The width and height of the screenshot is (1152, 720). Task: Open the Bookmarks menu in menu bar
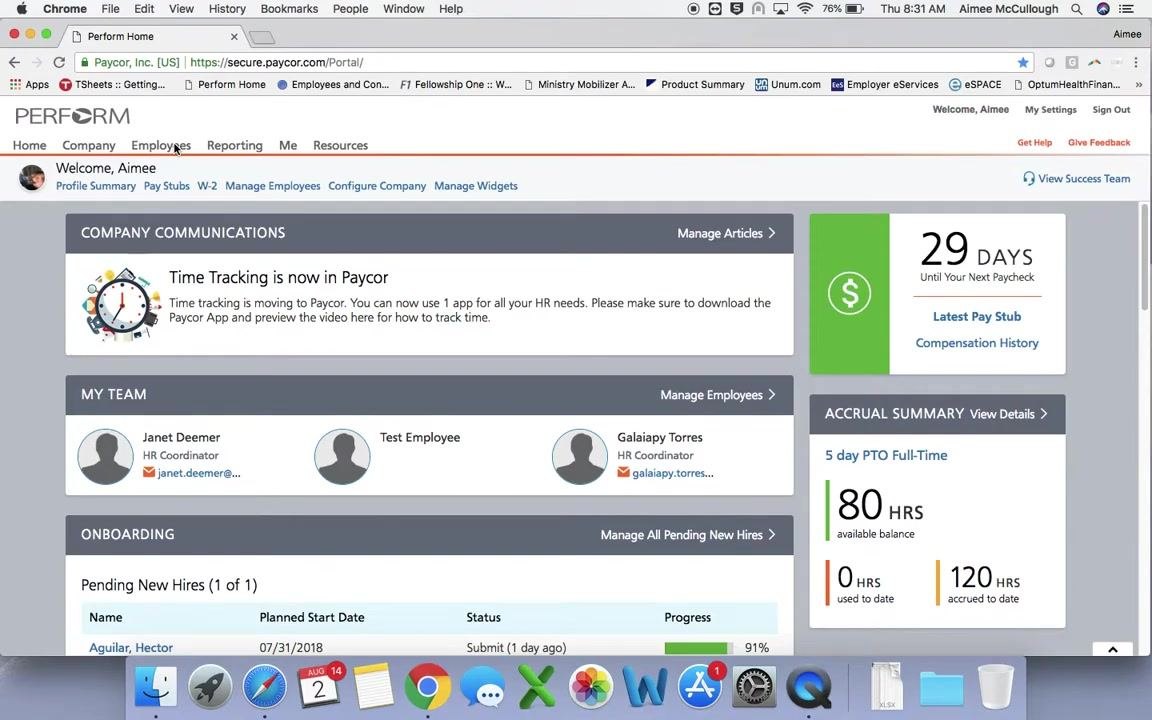point(289,9)
